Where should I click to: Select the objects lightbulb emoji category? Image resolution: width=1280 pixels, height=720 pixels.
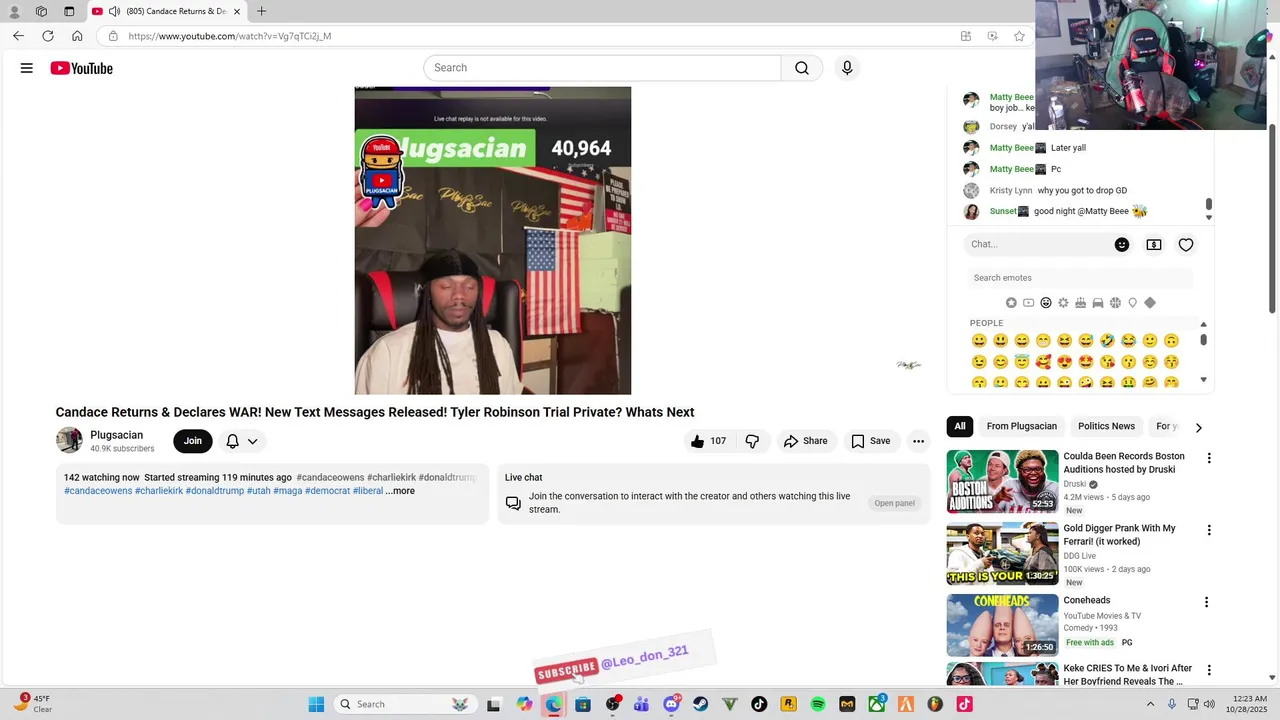[1132, 303]
